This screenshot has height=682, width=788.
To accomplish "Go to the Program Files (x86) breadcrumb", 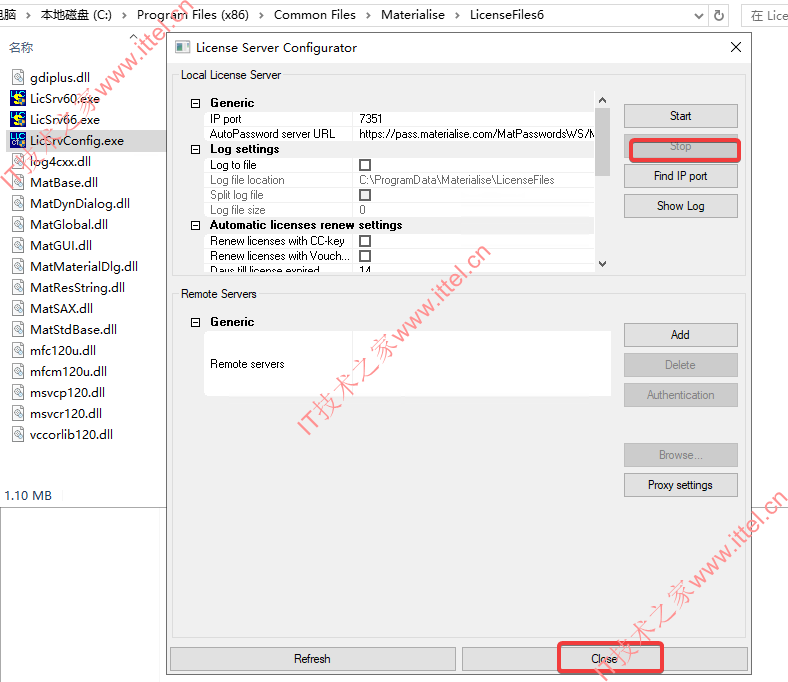I will click(193, 15).
